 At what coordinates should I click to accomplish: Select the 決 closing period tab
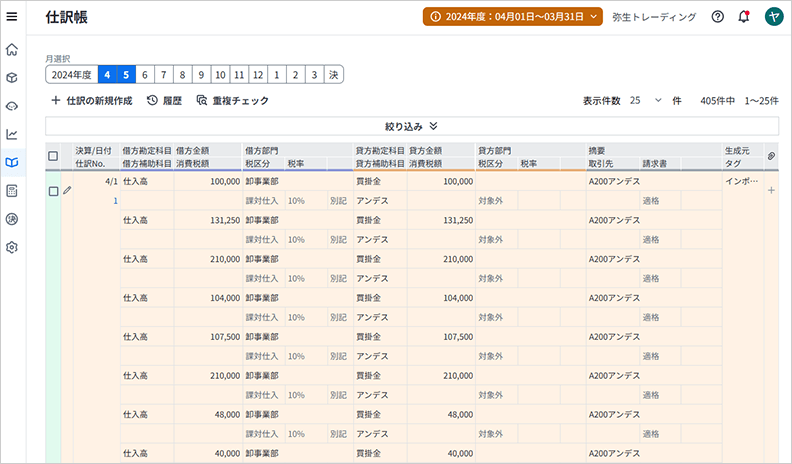coord(334,75)
